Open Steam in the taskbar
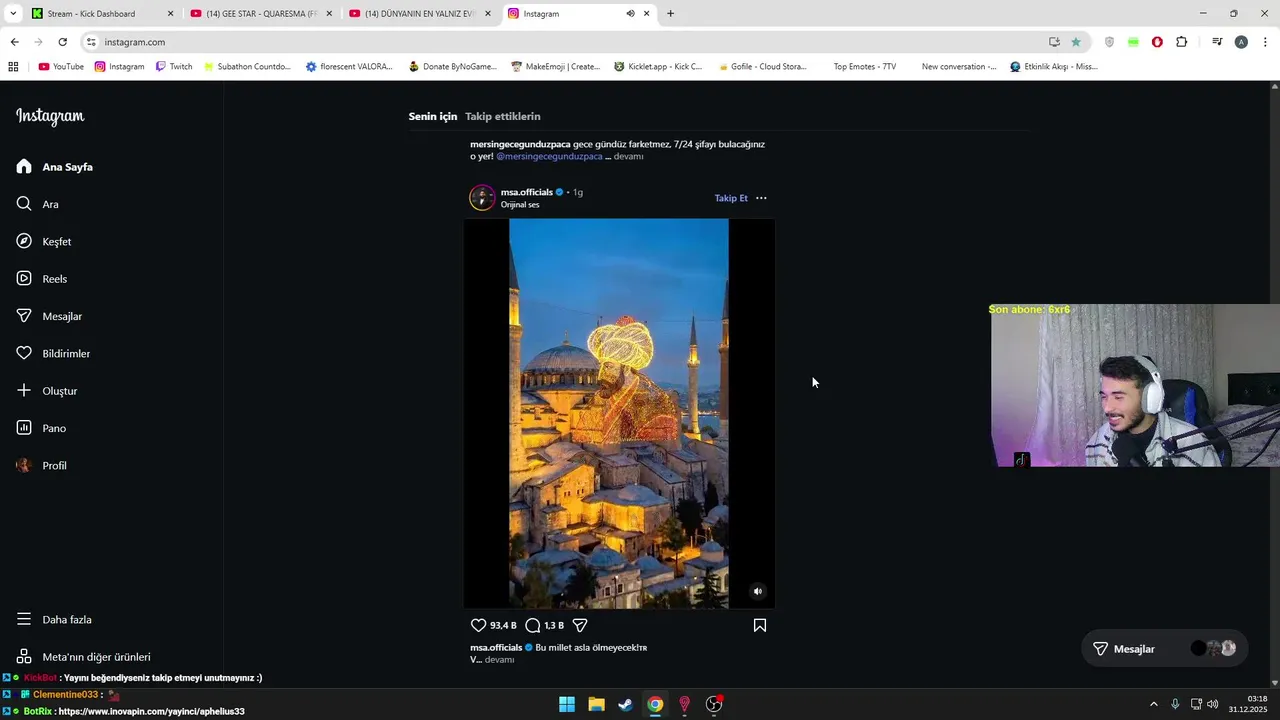Viewport: 1280px width, 720px height. 625,704
